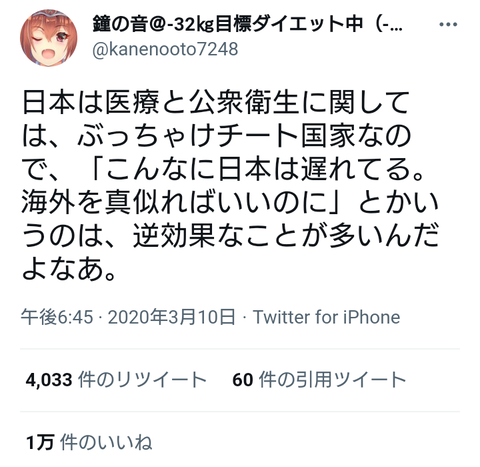Select the word 逆効果 in the tweet body
The image size is (480, 467).
tap(174, 236)
